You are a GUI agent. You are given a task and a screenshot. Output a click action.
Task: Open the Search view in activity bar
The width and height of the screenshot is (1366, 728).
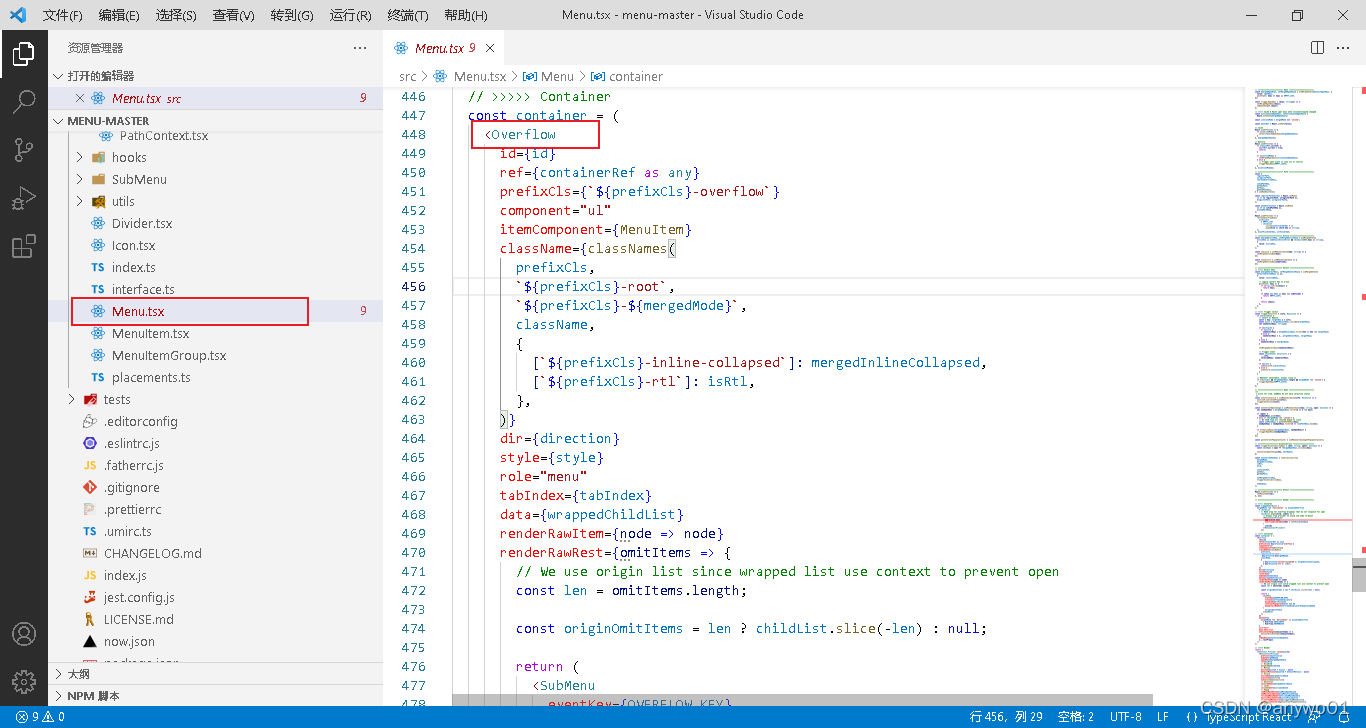coord(24,102)
